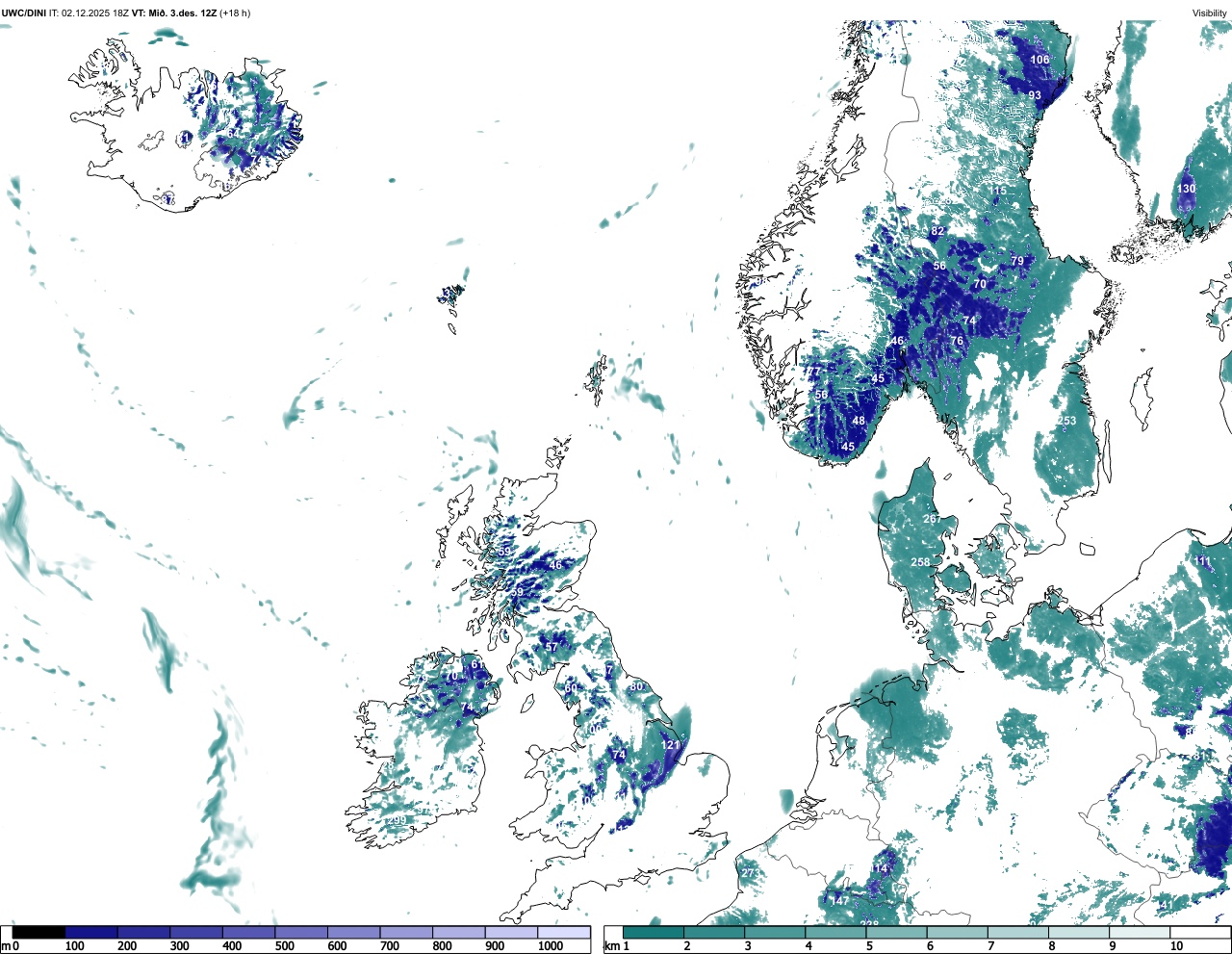Click the '200' tick on the metre scale
Viewport: 1232px width, 954px height.
tap(127, 946)
